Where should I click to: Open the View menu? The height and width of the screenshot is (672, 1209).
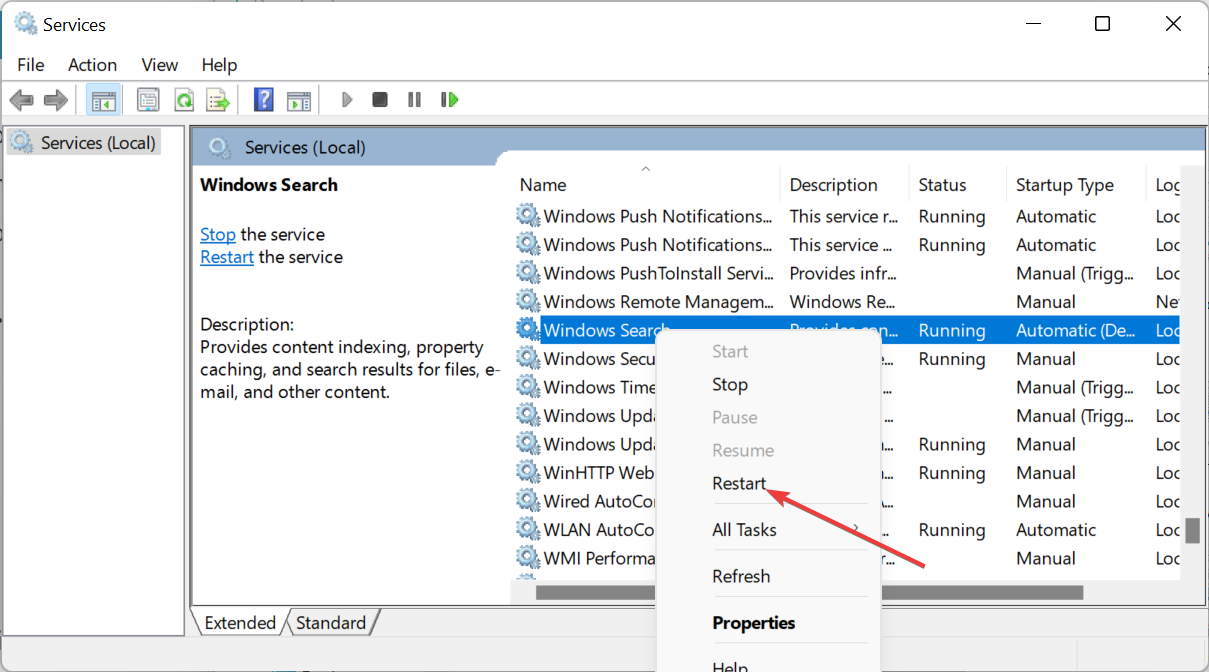pyautogui.click(x=159, y=65)
